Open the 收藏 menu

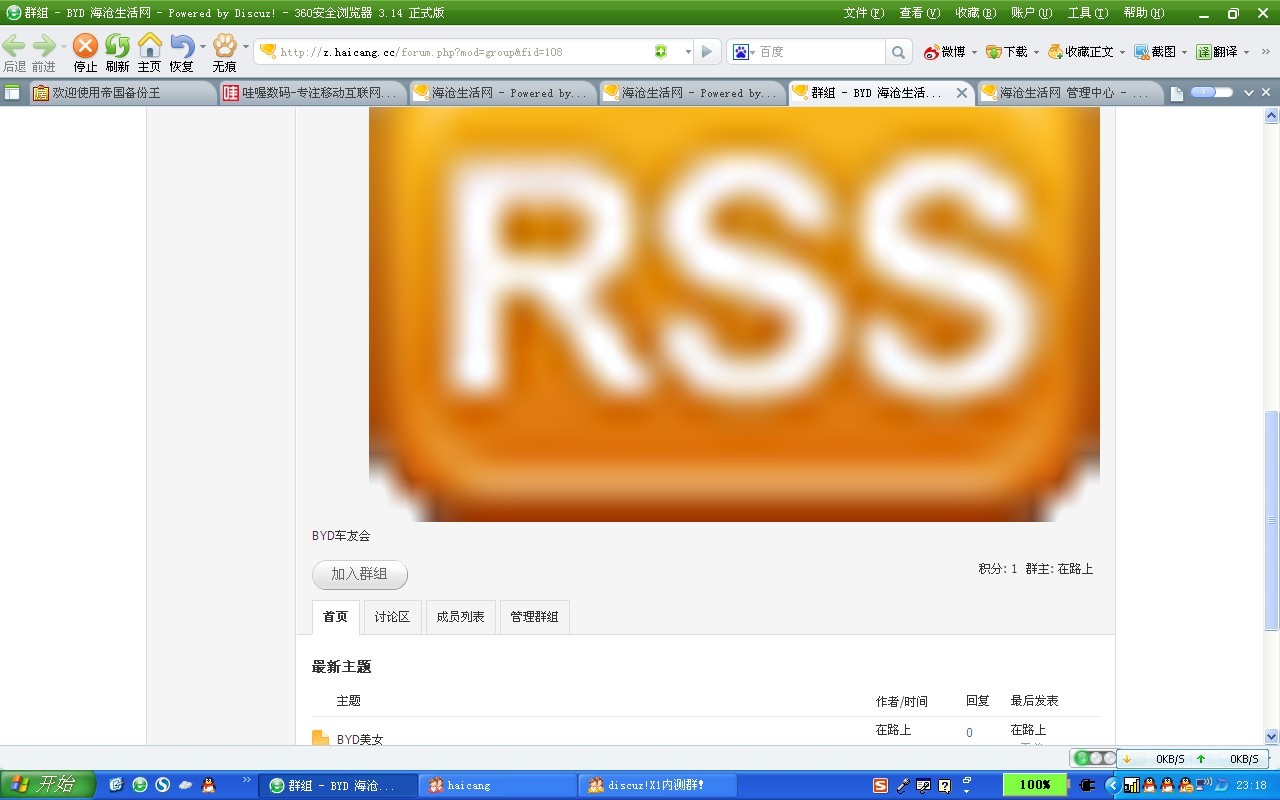[976, 13]
